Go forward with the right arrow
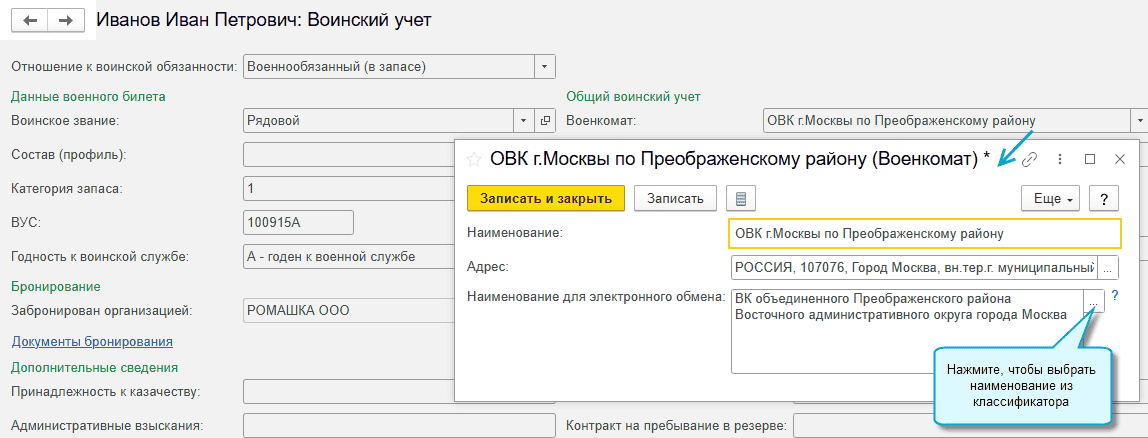 (65, 20)
